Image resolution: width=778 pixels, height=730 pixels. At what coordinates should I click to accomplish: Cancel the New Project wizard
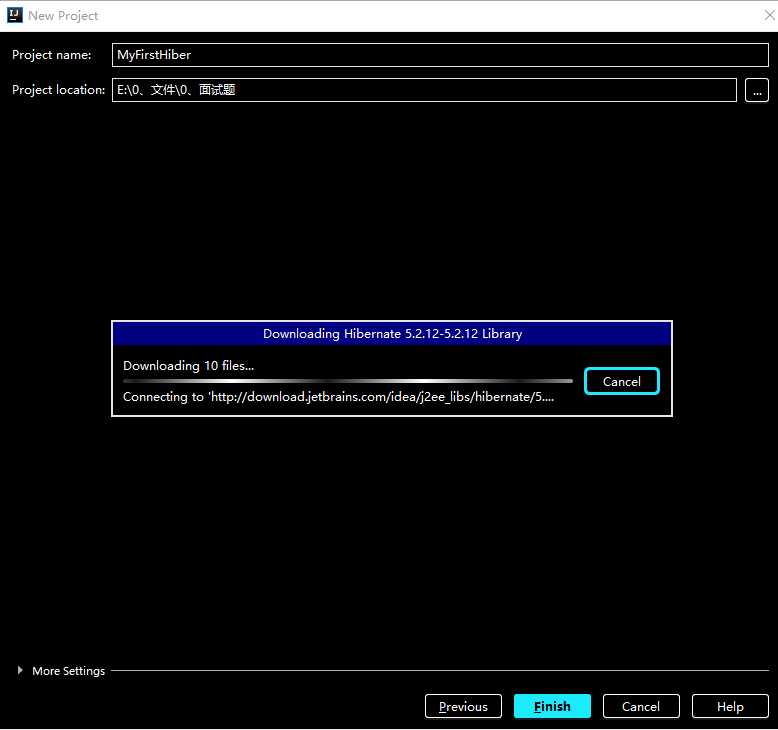point(641,706)
